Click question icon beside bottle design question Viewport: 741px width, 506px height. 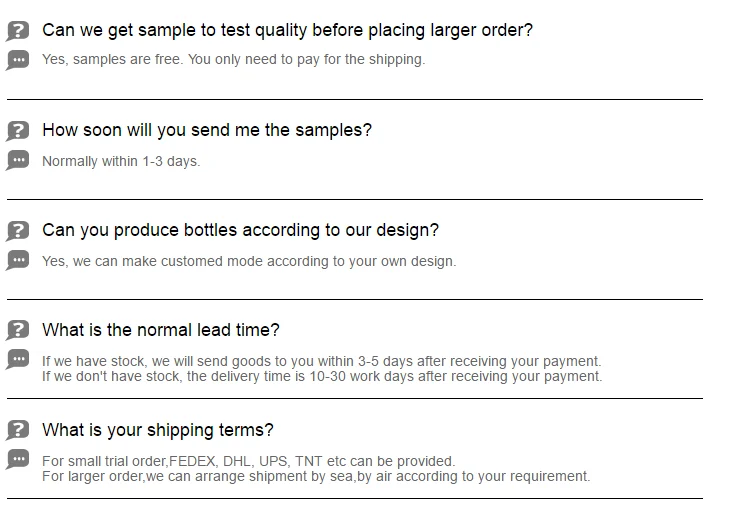(18, 231)
